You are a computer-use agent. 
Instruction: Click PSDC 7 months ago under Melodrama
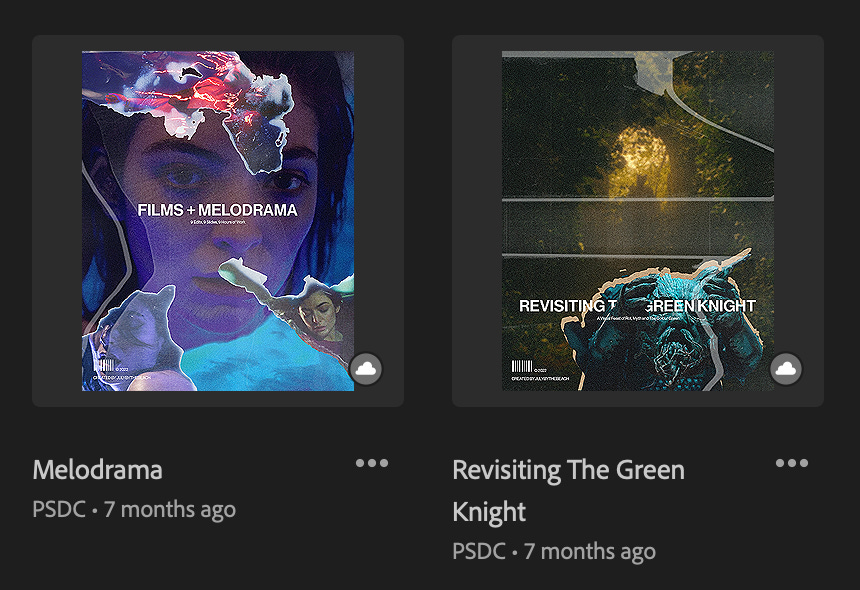tap(134, 509)
